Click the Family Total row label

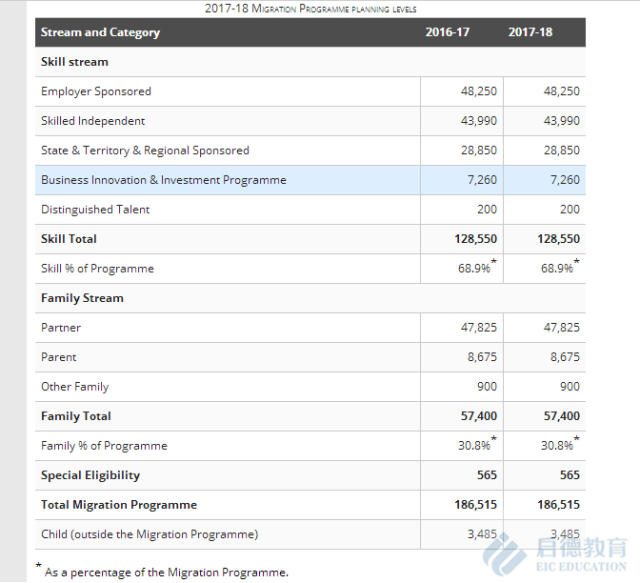click(76, 416)
